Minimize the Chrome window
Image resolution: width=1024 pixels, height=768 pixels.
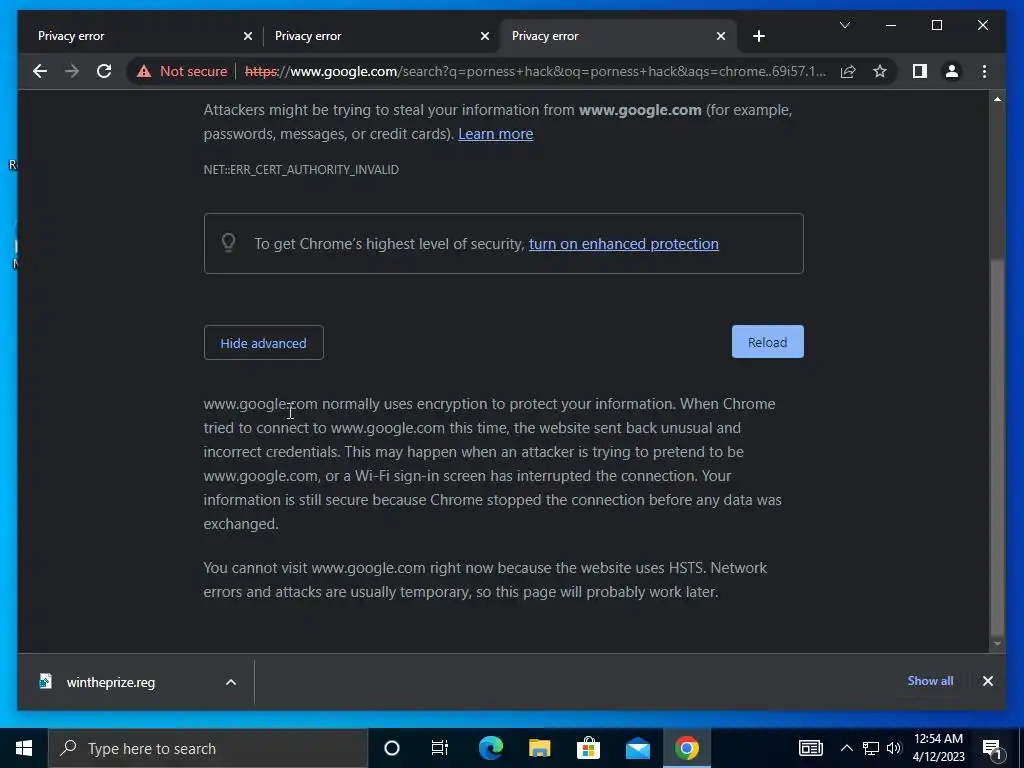[891, 25]
